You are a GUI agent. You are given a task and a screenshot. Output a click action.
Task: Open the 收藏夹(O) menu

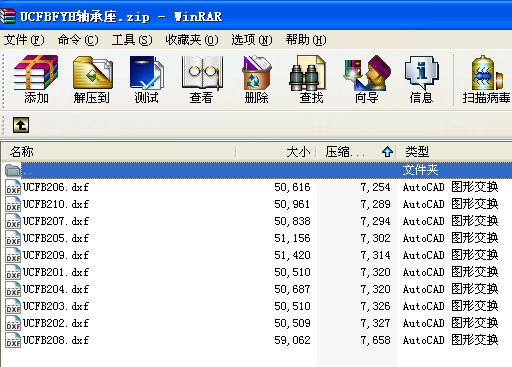click(192, 40)
